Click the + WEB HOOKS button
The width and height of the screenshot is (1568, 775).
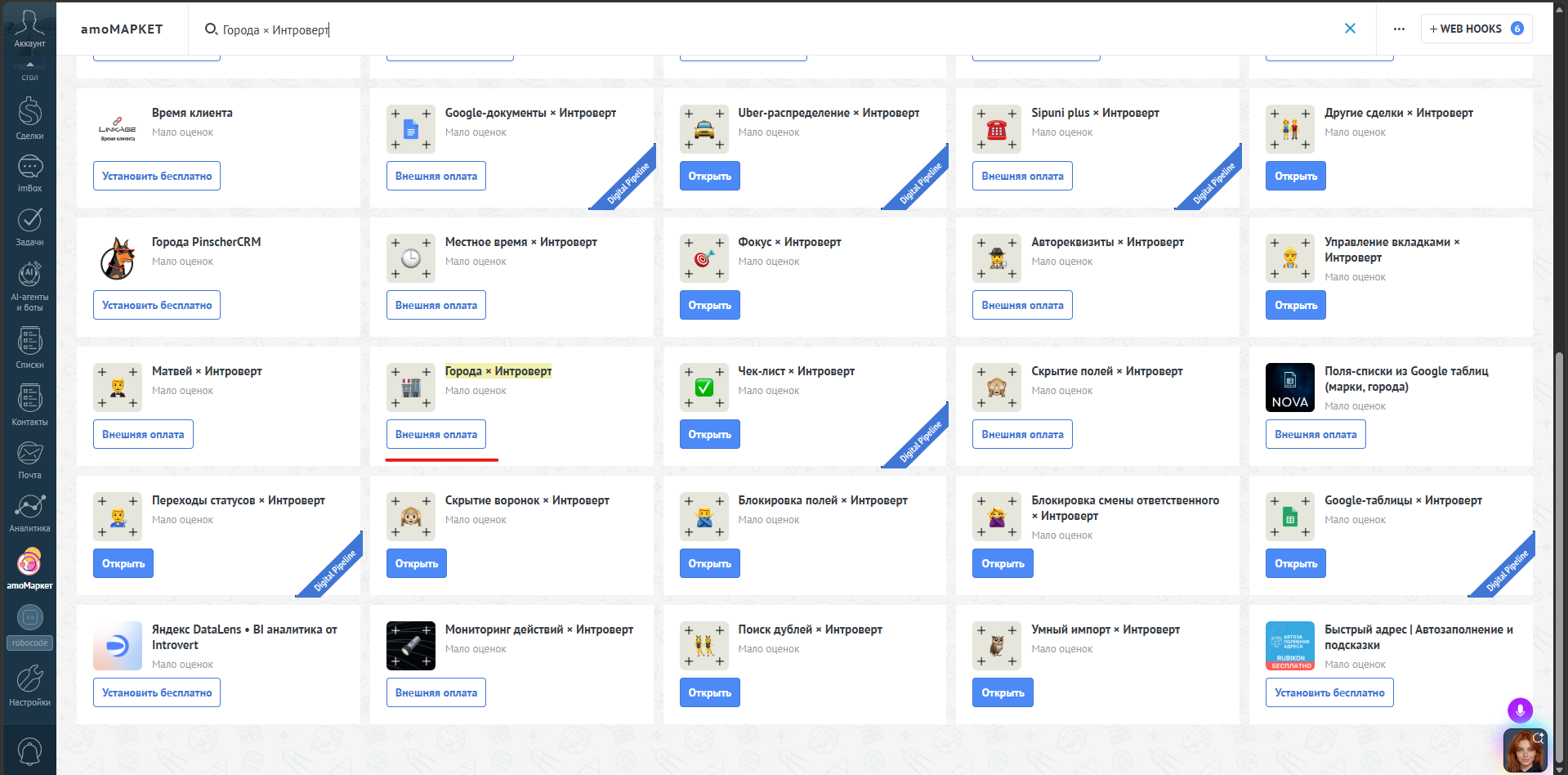tap(1476, 29)
